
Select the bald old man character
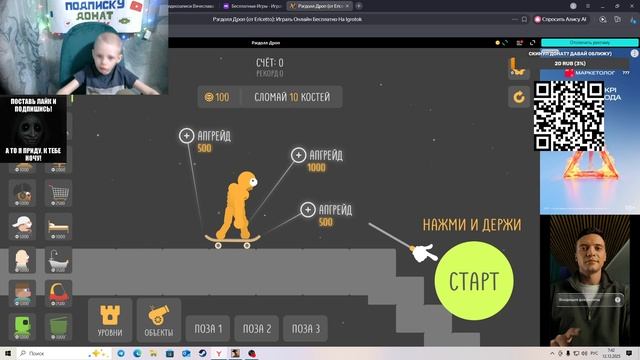pos(22,260)
